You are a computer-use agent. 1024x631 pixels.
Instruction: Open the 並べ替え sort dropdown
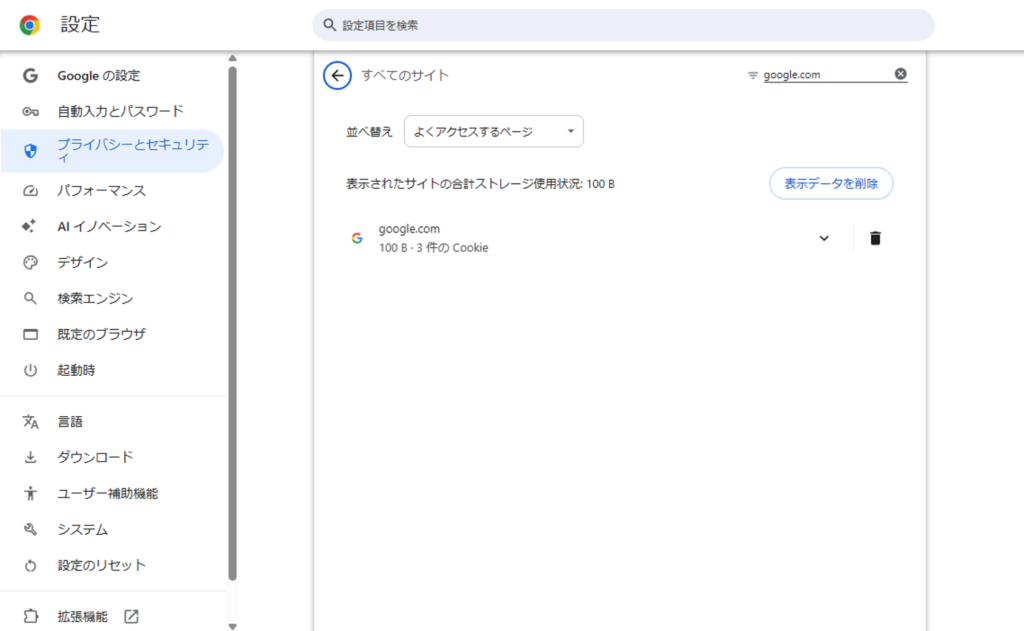(x=494, y=131)
